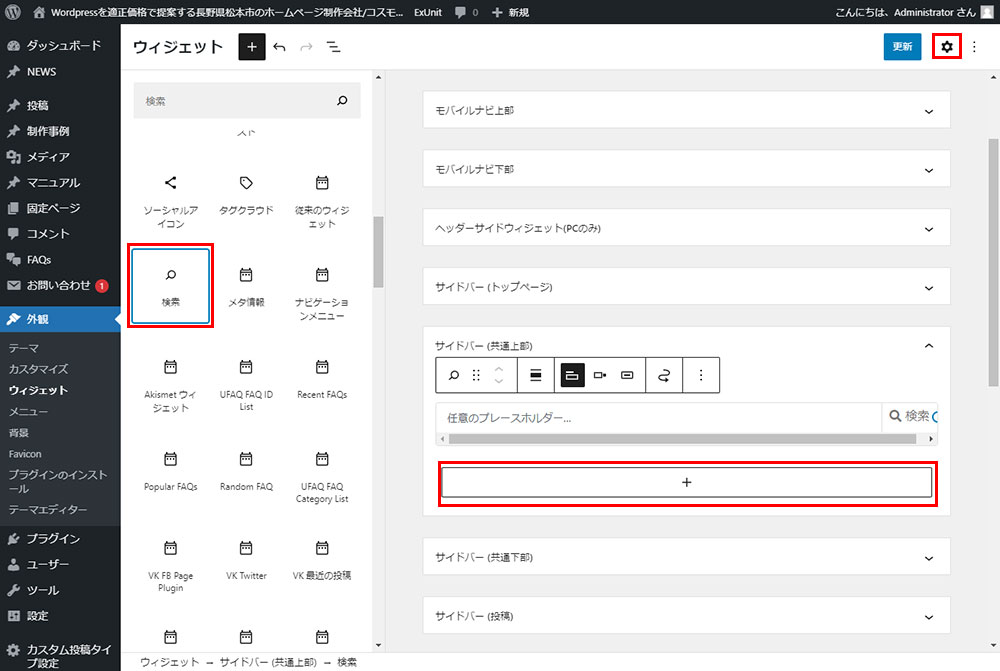Open the list view icon

pos(333,47)
